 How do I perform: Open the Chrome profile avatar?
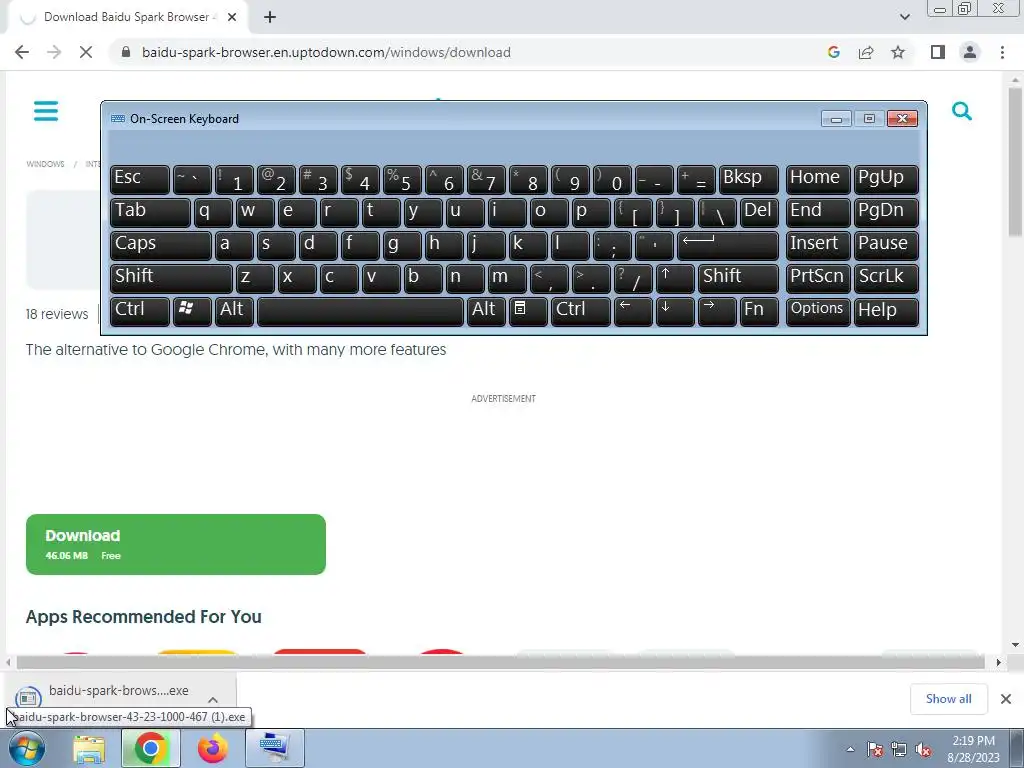pyautogui.click(x=970, y=52)
